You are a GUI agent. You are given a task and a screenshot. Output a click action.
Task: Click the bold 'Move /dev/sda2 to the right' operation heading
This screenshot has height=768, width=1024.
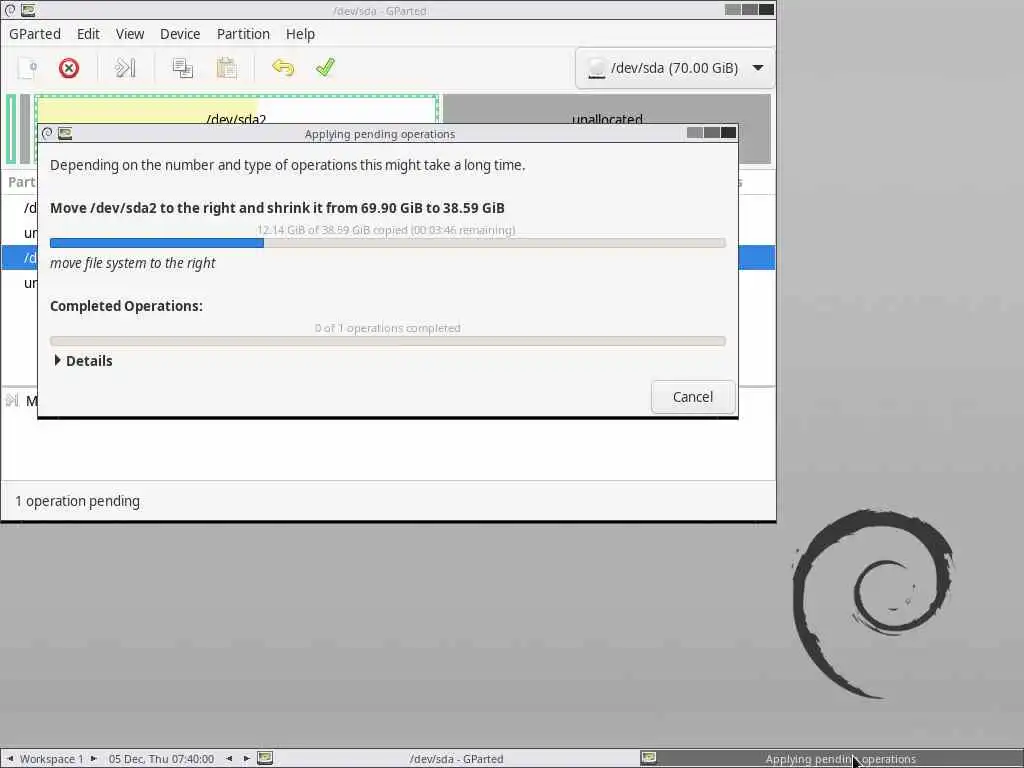click(277, 208)
